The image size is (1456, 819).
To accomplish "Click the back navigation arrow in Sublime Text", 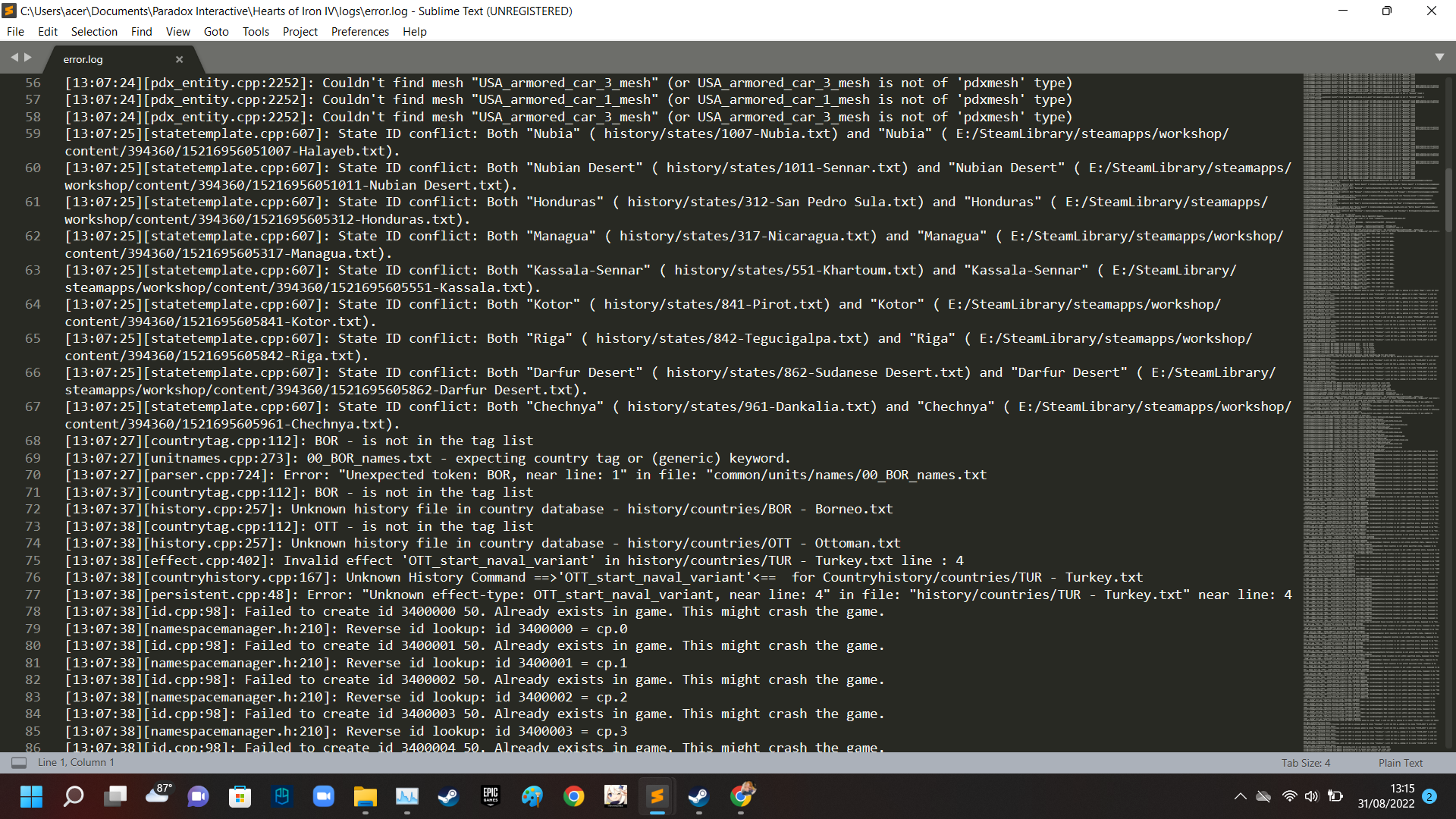I will click(x=14, y=56).
